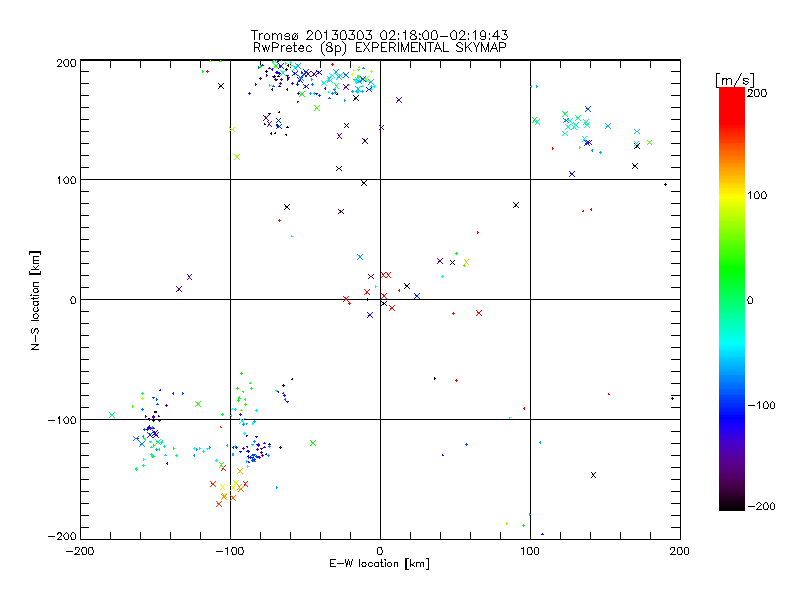Image resolution: width=800 pixels, height=600 pixels.
Task: Click the green X marker near E-W -45, N-S -120
Action: click(x=313, y=443)
